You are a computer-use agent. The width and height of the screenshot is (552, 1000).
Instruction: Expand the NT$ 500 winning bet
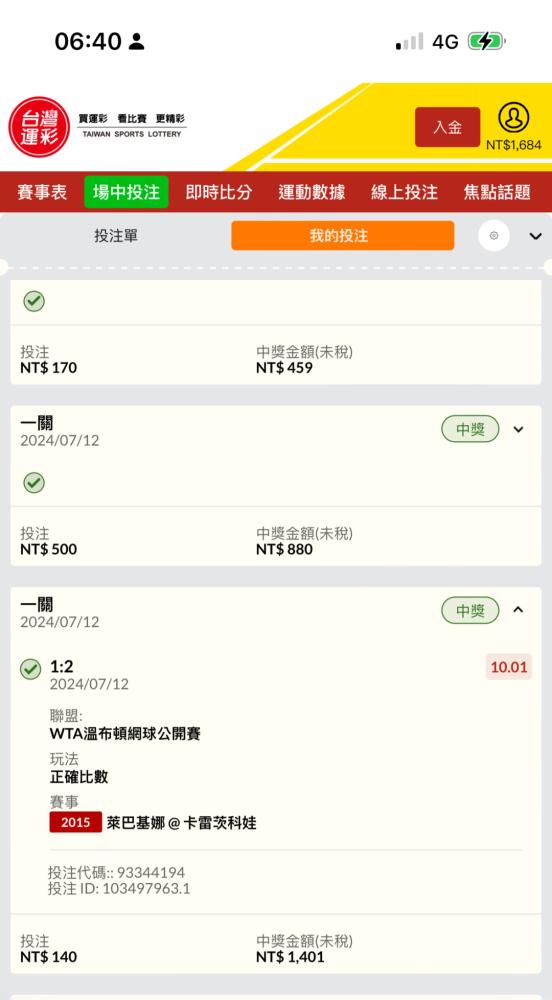pyautogui.click(x=518, y=429)
